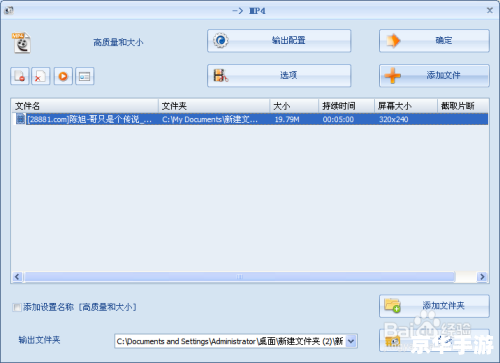Expand the output folder path dropdown
This screenshot has height=363, width=500.
351,341
